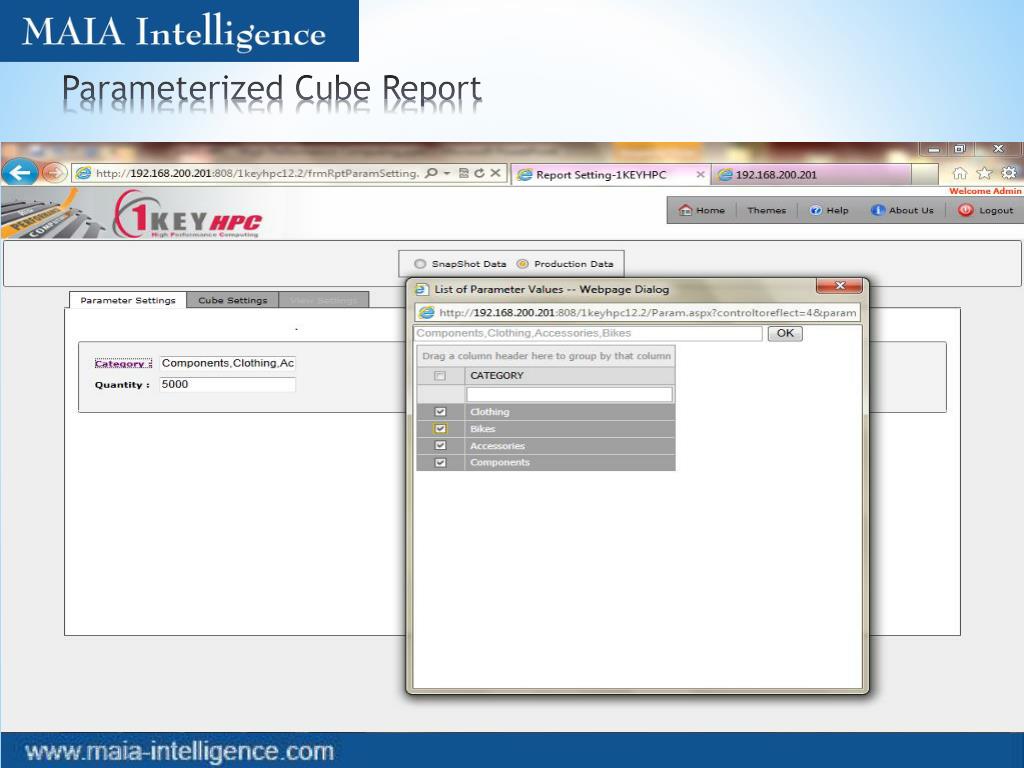Click the dialog's Param.aspx URL bar
This screenshot has height=768, width=1024.
click(637, 313)
